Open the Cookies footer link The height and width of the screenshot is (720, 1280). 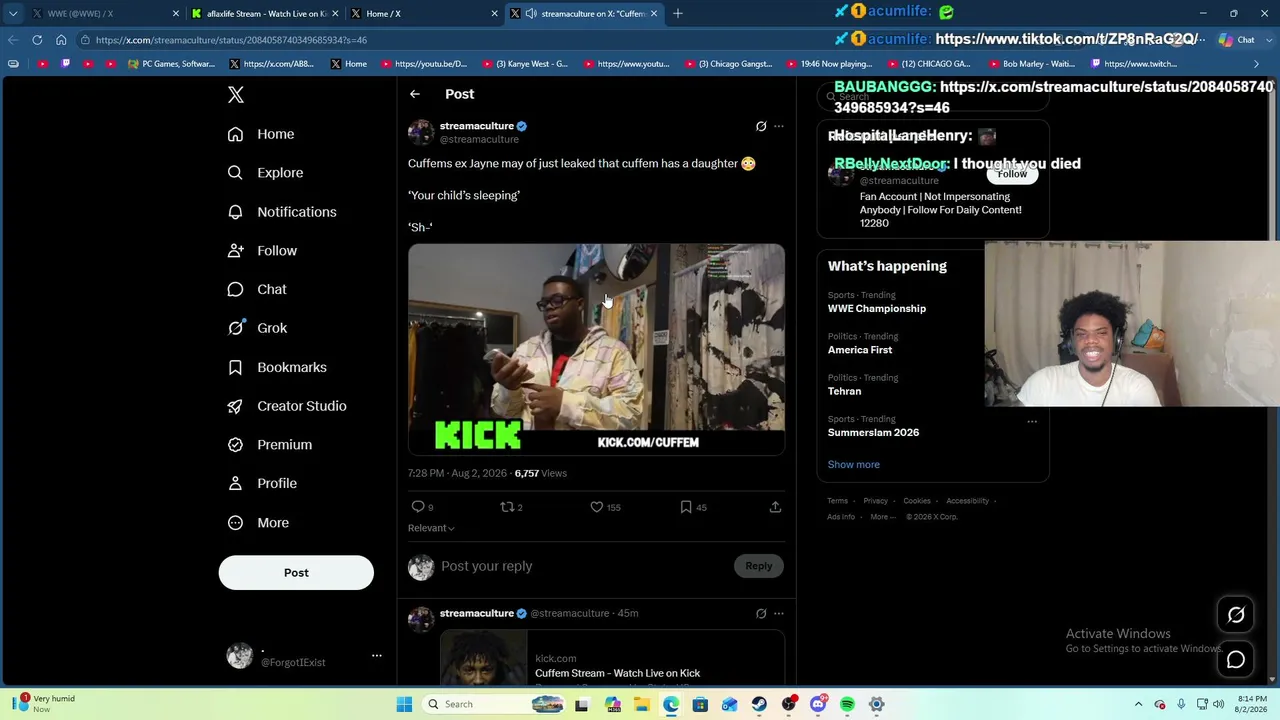tap(917, 501)
